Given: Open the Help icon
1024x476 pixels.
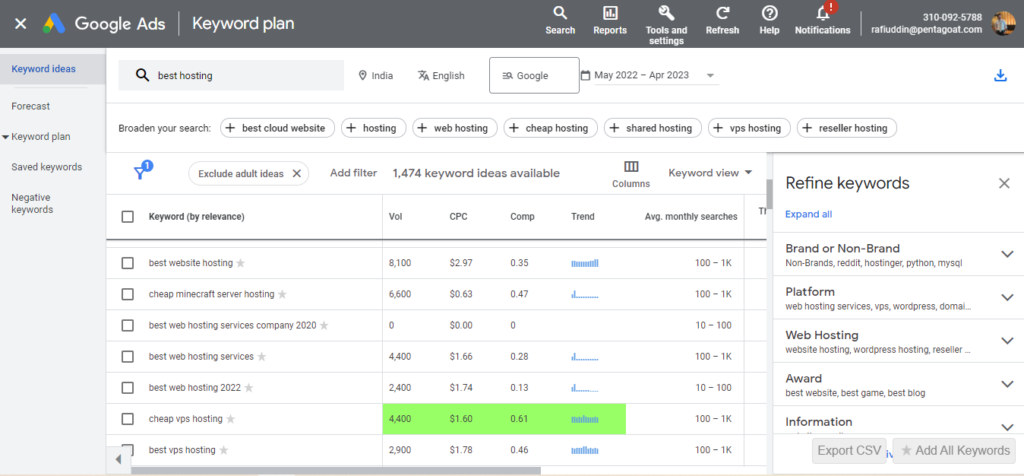Looking at the screenshot, I should point(769,20).
